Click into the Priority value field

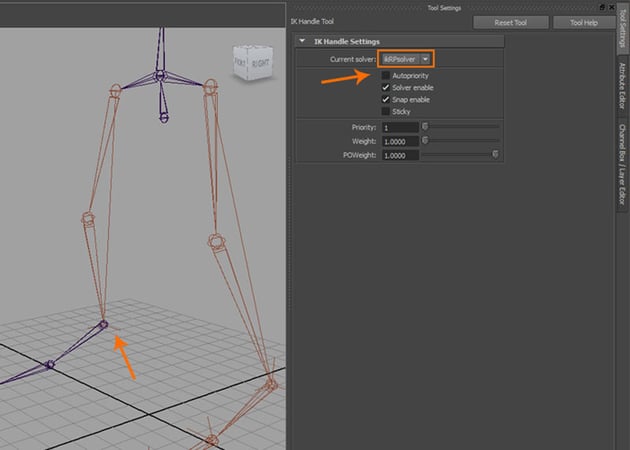coord(398,128)
